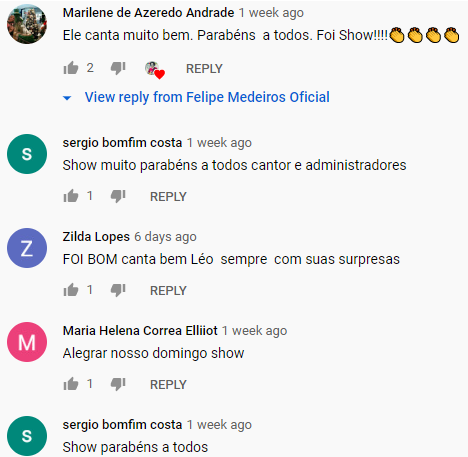Like Maria Helena Correa Elliiot's comment
Viewport: 468px width, 457px height.
[71, 384]
